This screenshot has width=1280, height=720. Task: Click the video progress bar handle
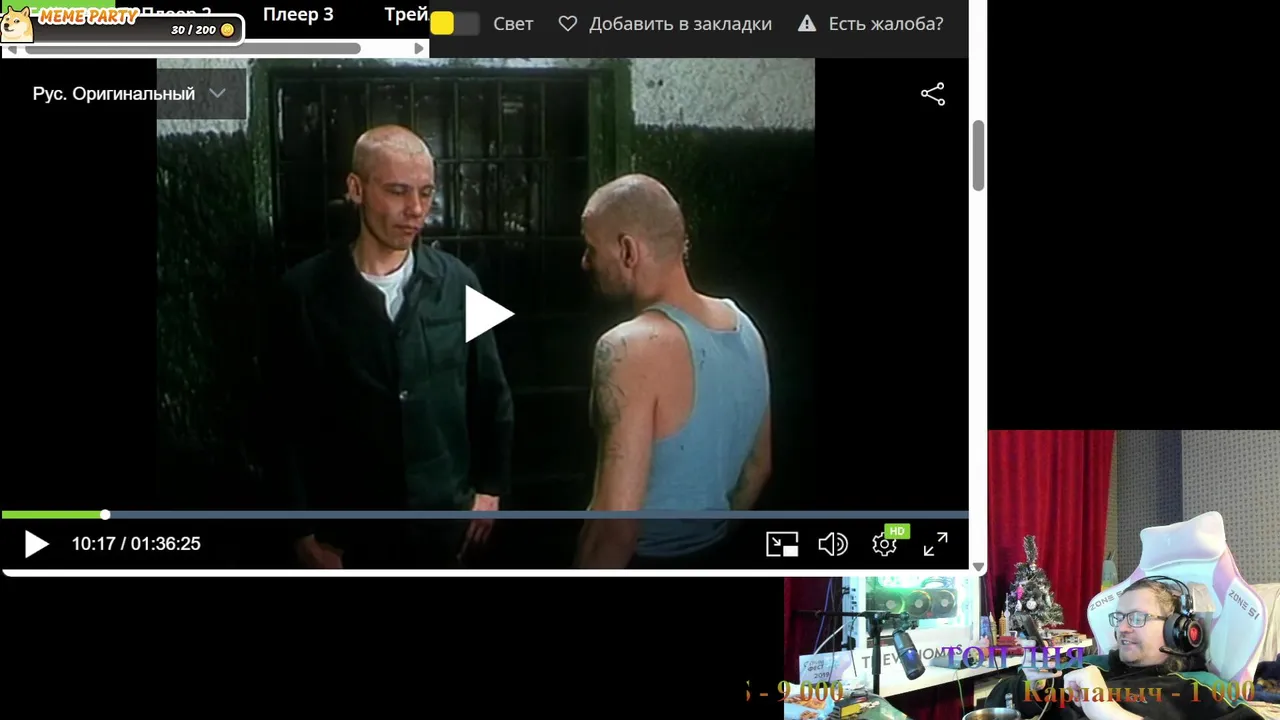(105, 514)
